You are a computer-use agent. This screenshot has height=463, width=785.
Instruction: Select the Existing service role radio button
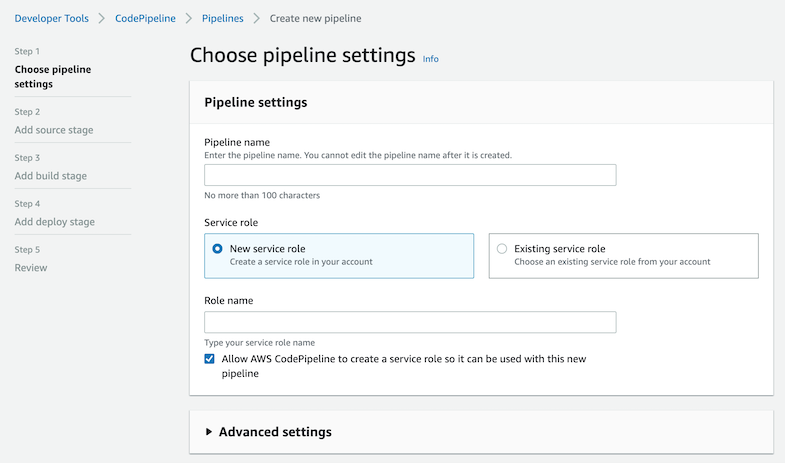click(x=502, y=249)
